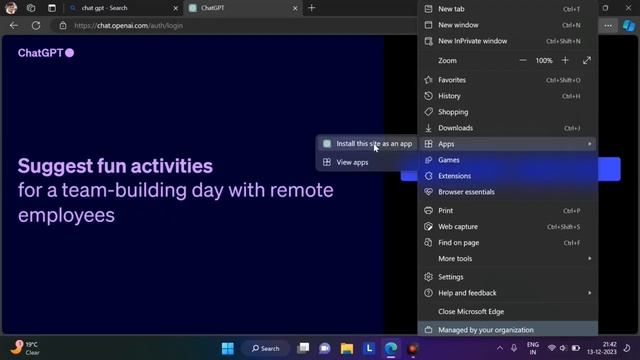Viewport: 640px width, 360px height.
Task: Expand the Apps submenu
Action: (507, 144)
